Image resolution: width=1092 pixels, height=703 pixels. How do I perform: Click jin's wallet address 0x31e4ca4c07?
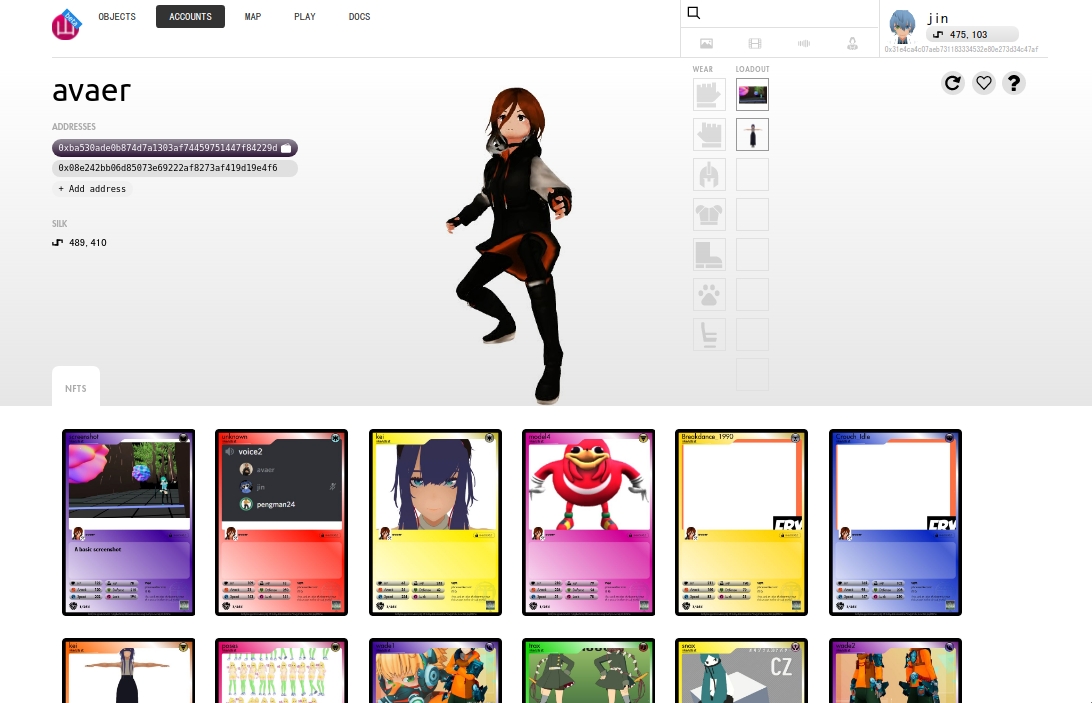click(x=961, y=49)
